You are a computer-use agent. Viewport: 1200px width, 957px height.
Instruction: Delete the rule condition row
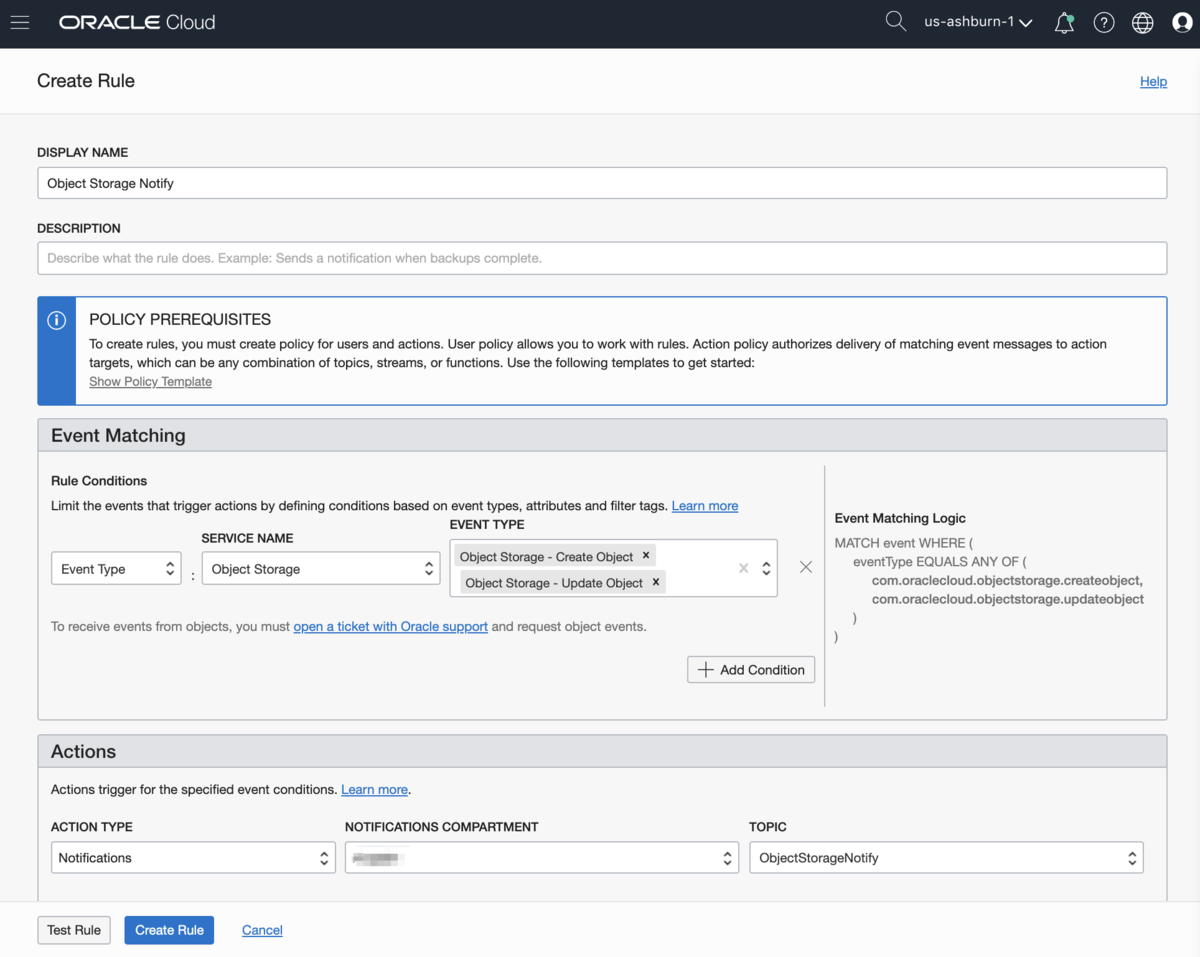pyautogui.click(x=806, y=567)
